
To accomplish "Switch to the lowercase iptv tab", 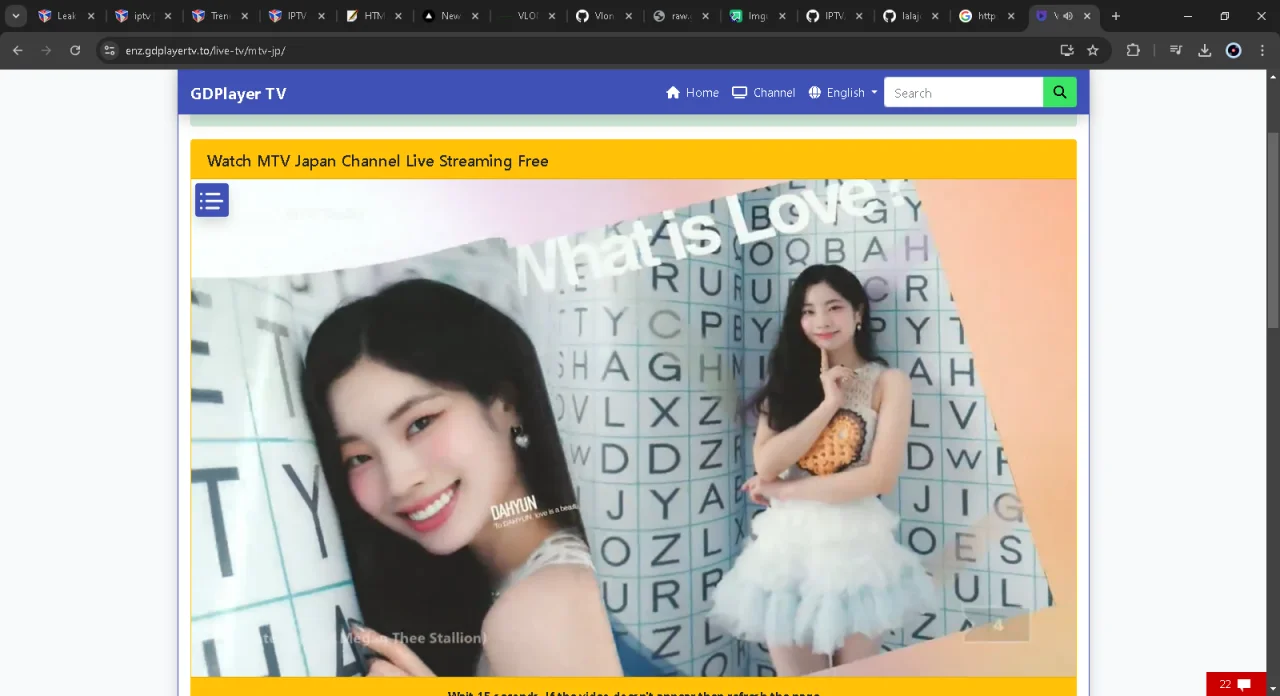I will tap(143, 16).
